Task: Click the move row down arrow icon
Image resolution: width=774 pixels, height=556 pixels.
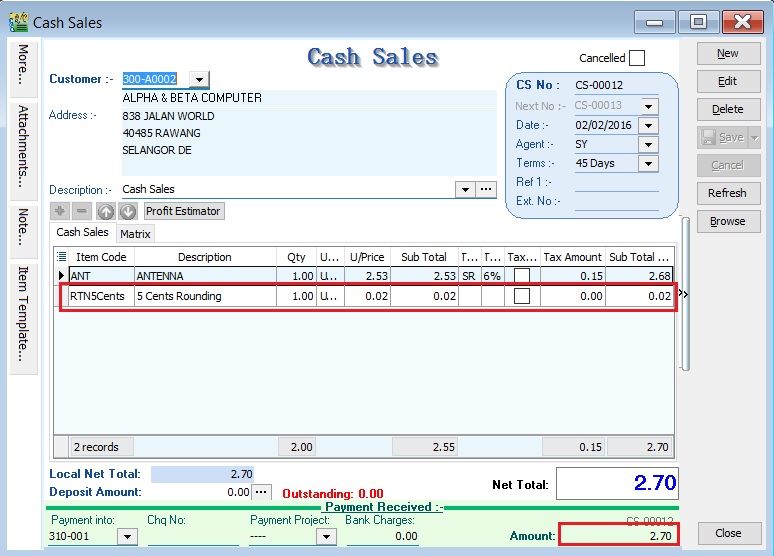Action: 128,211
